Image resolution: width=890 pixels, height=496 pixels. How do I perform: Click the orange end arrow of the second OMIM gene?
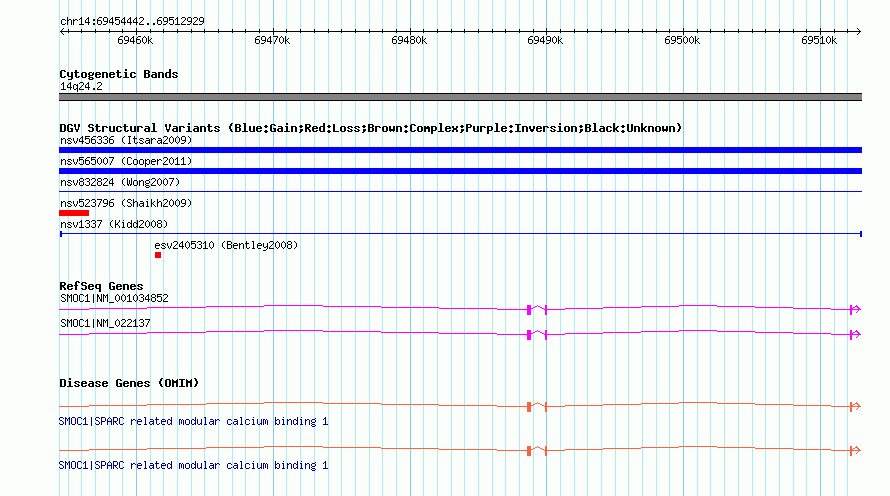point(855,450)
